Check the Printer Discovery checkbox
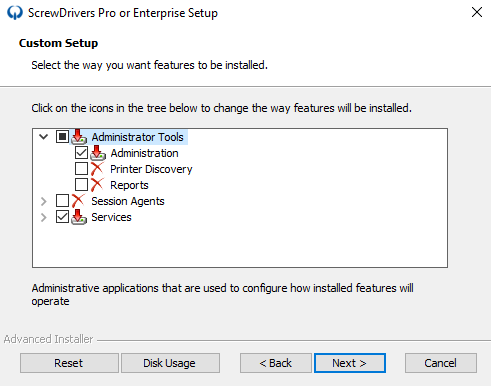The height and width of the screenshot is (386, 491). click(x=81, y=169)
